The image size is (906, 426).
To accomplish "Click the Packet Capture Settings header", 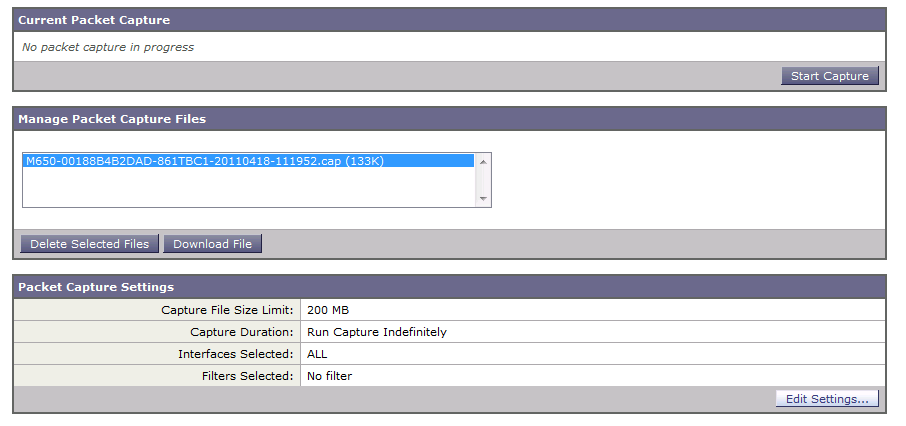I will click(96, 287).
